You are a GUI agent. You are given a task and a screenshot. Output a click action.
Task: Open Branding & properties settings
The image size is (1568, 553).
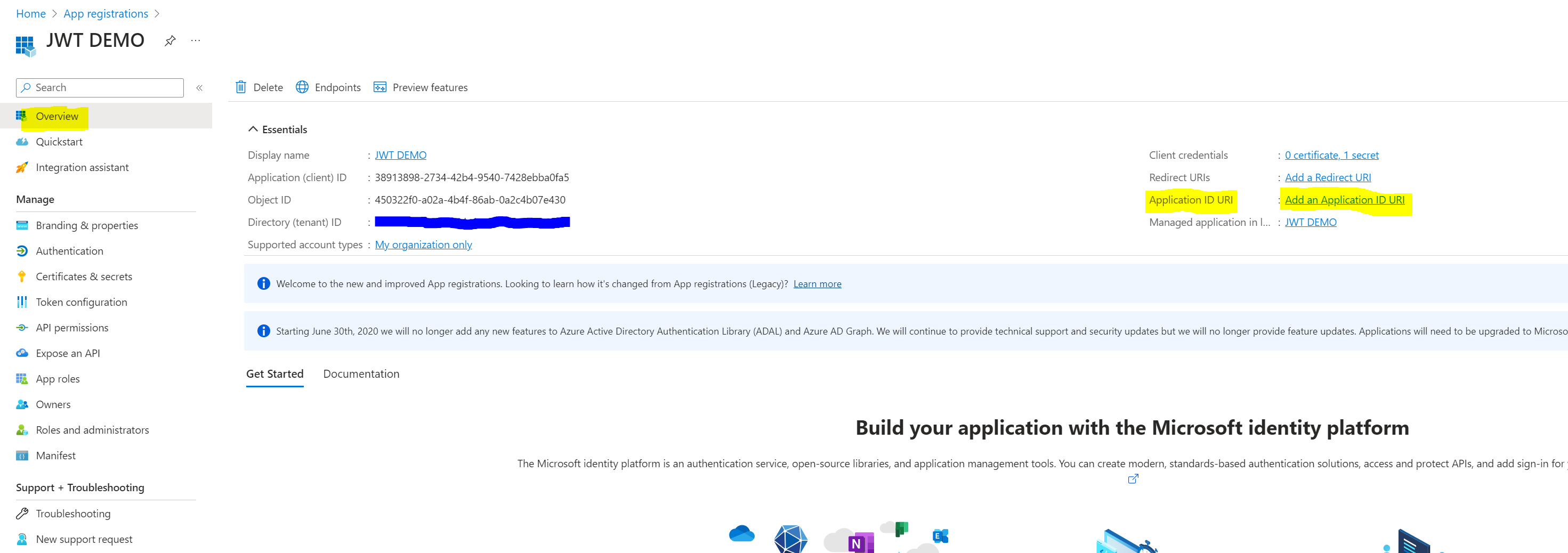(x=86, y=225)
